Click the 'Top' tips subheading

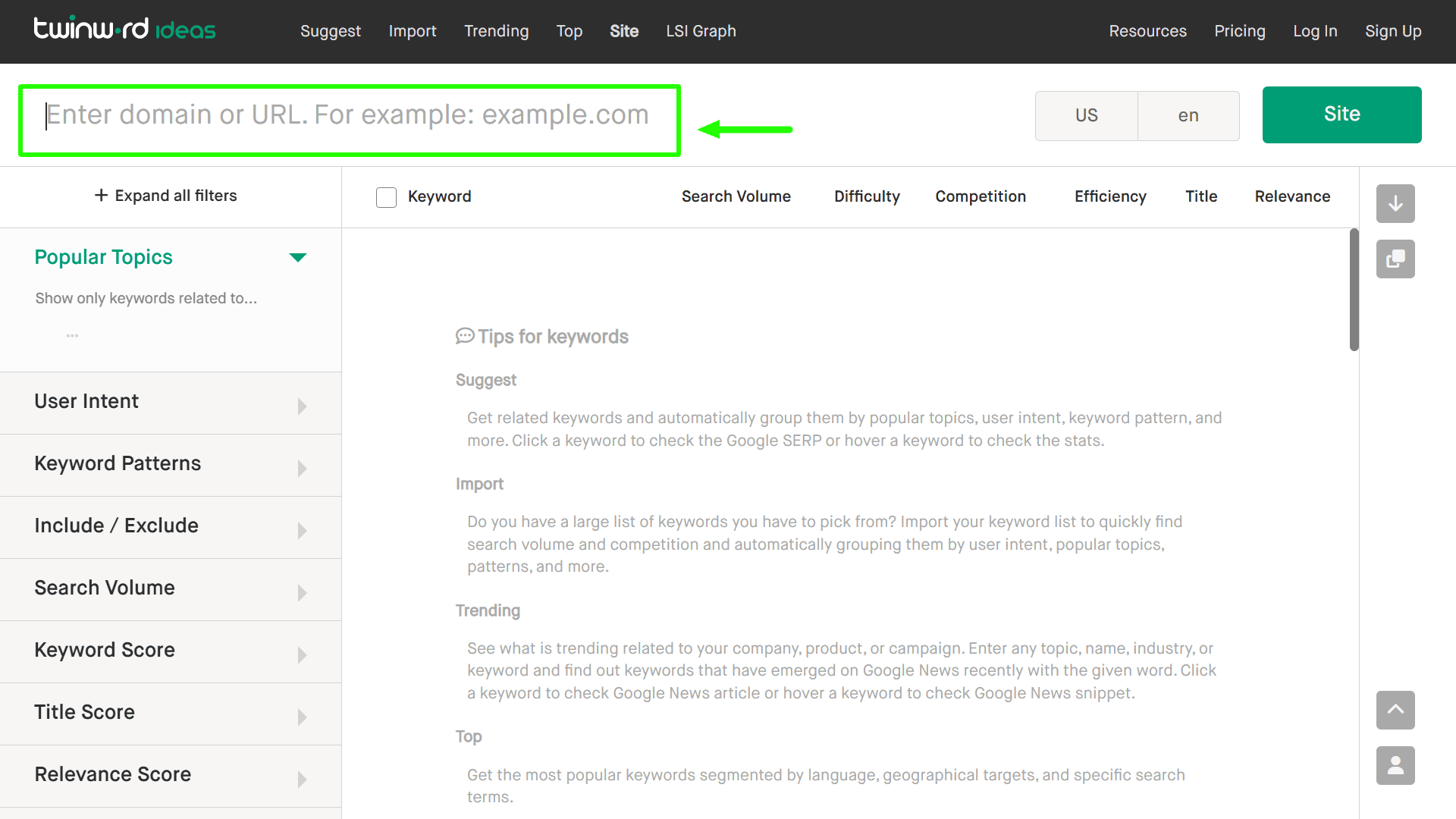coord(469,736)
